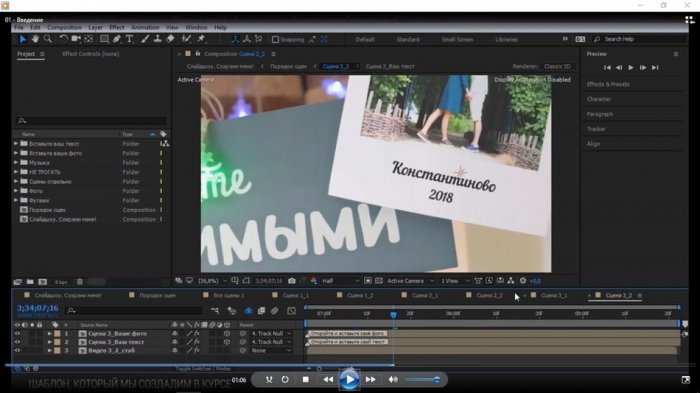Open the Half resolution dropdown

[x=341, y=281]
